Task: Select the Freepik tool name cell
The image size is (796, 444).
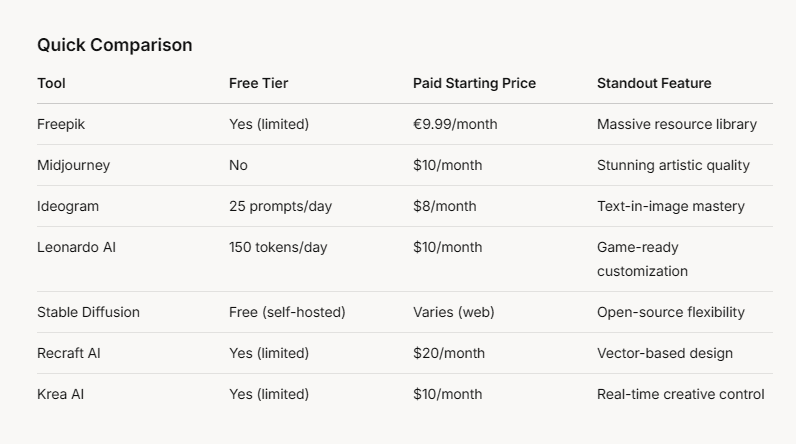Action: 61,124
